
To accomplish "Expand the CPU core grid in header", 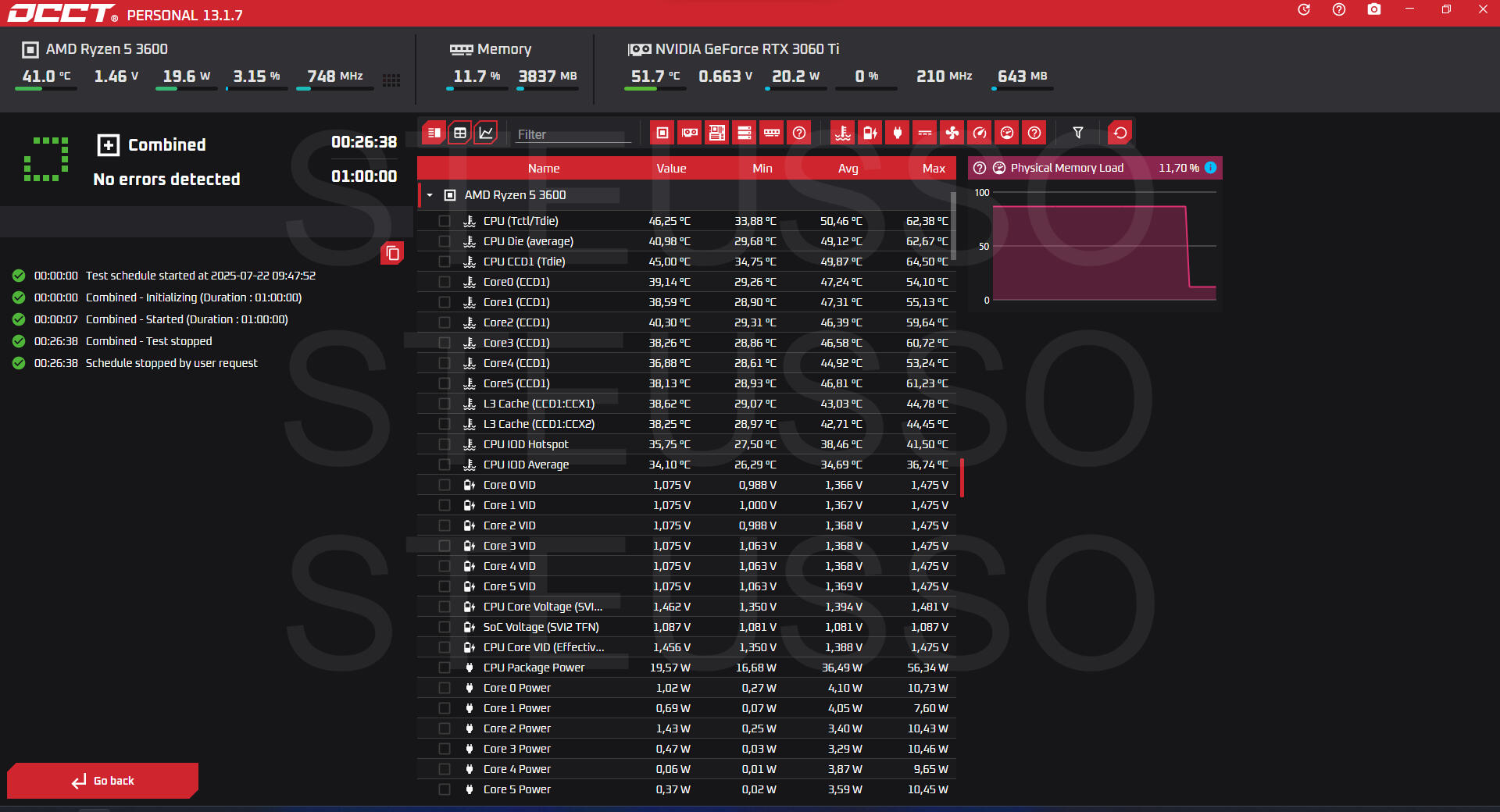I will click(x=391, y=80).
